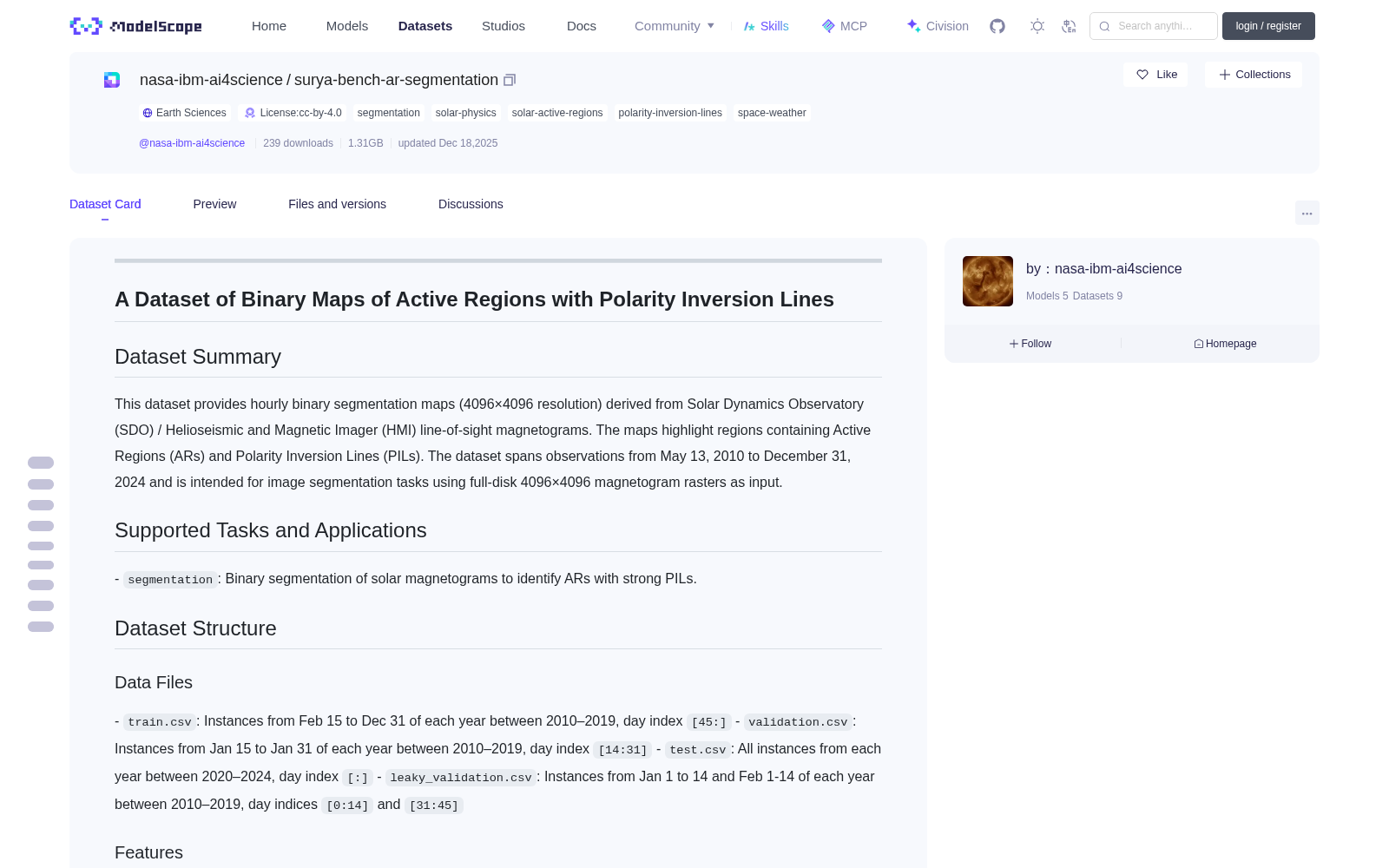This screenshot has height=868, width=1389.
Task: Open the @nasa-ibm-ai4science profile link
Action: point(192,143)
